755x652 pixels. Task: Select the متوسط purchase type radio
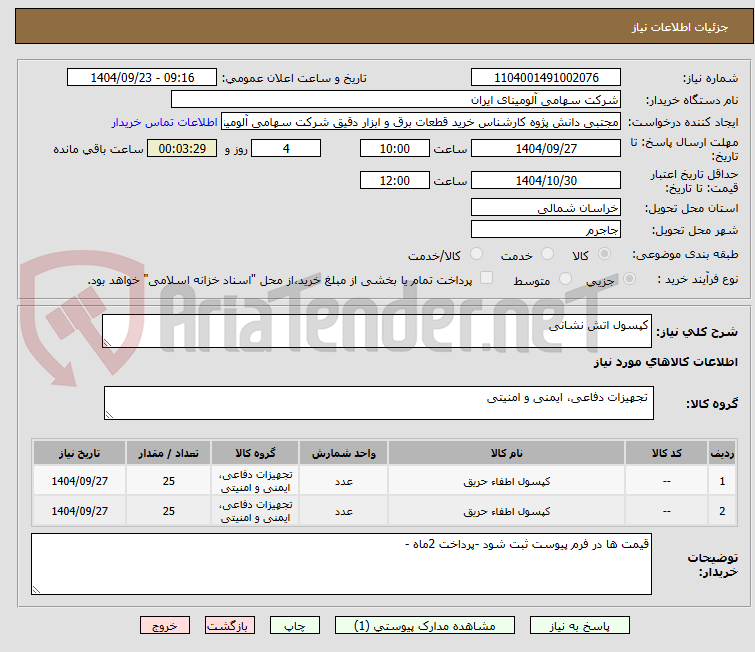(x=565, y=279)
